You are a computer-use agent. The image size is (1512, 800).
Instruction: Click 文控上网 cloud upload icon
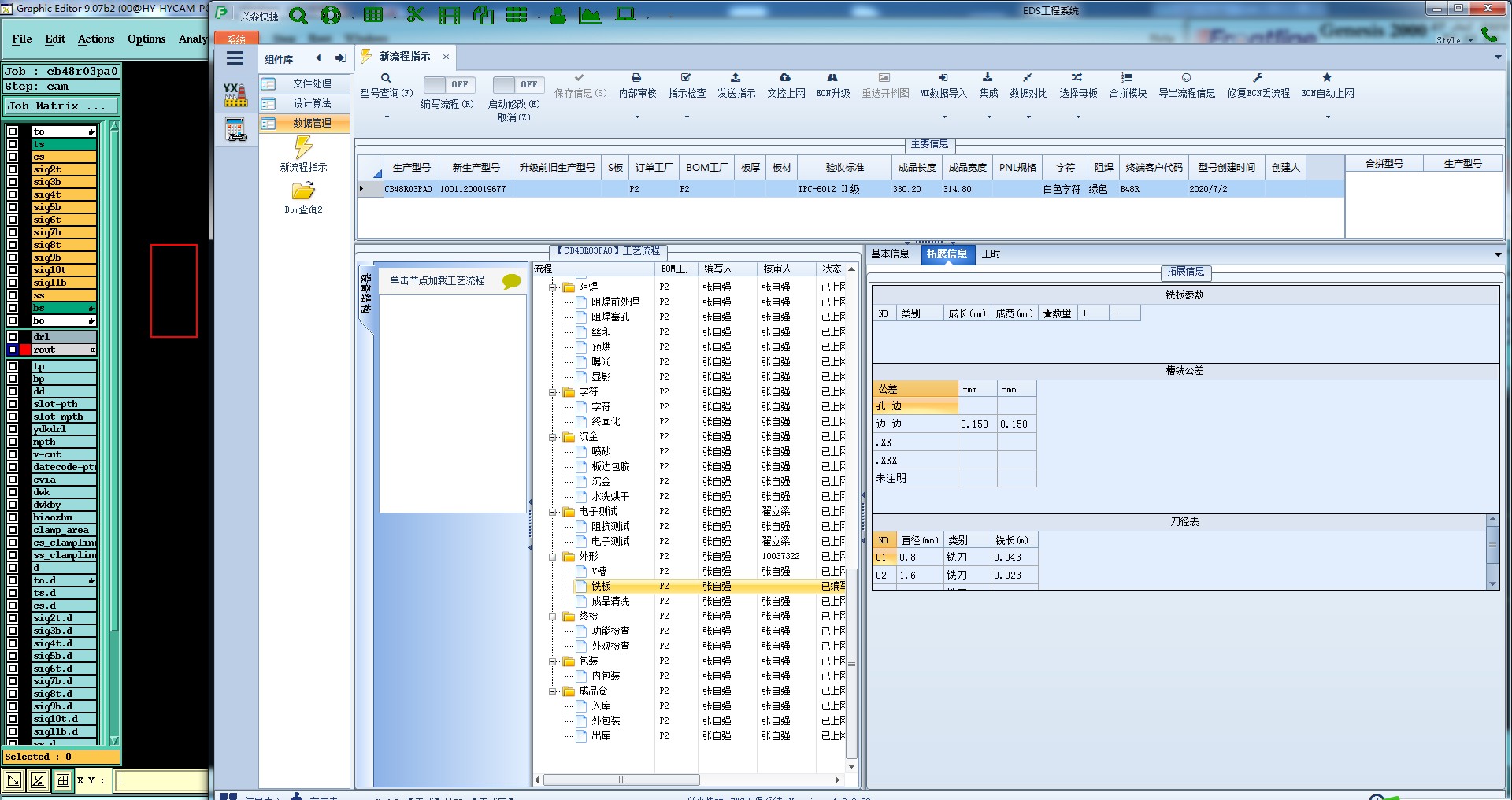pyautogui.click(x=785, y=78)
